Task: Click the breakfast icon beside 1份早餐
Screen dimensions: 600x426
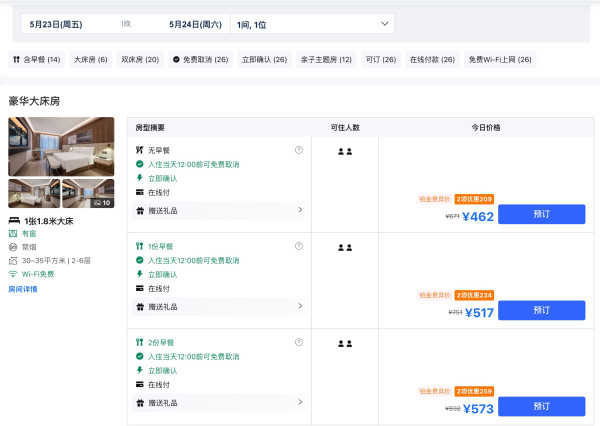Action: (x=140, y=246)
